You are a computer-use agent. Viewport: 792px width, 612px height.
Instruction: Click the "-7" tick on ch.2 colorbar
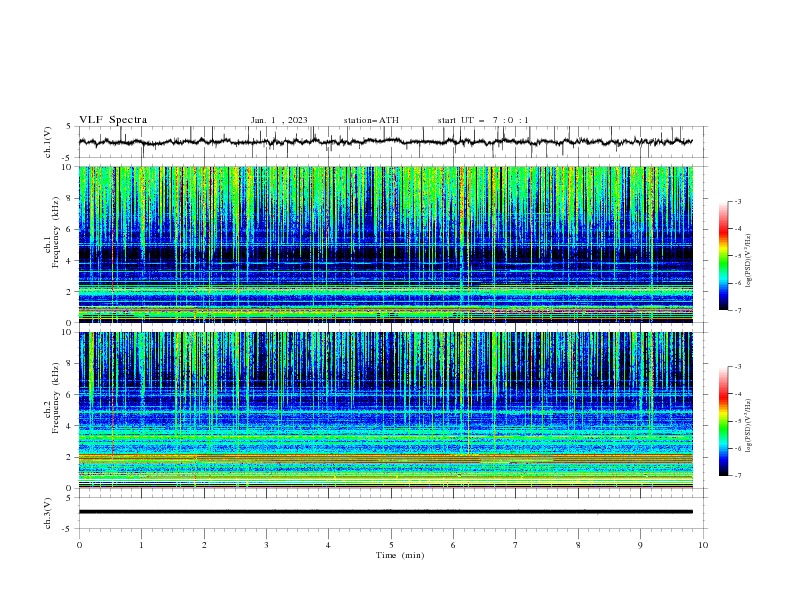(x=738, y=476)
